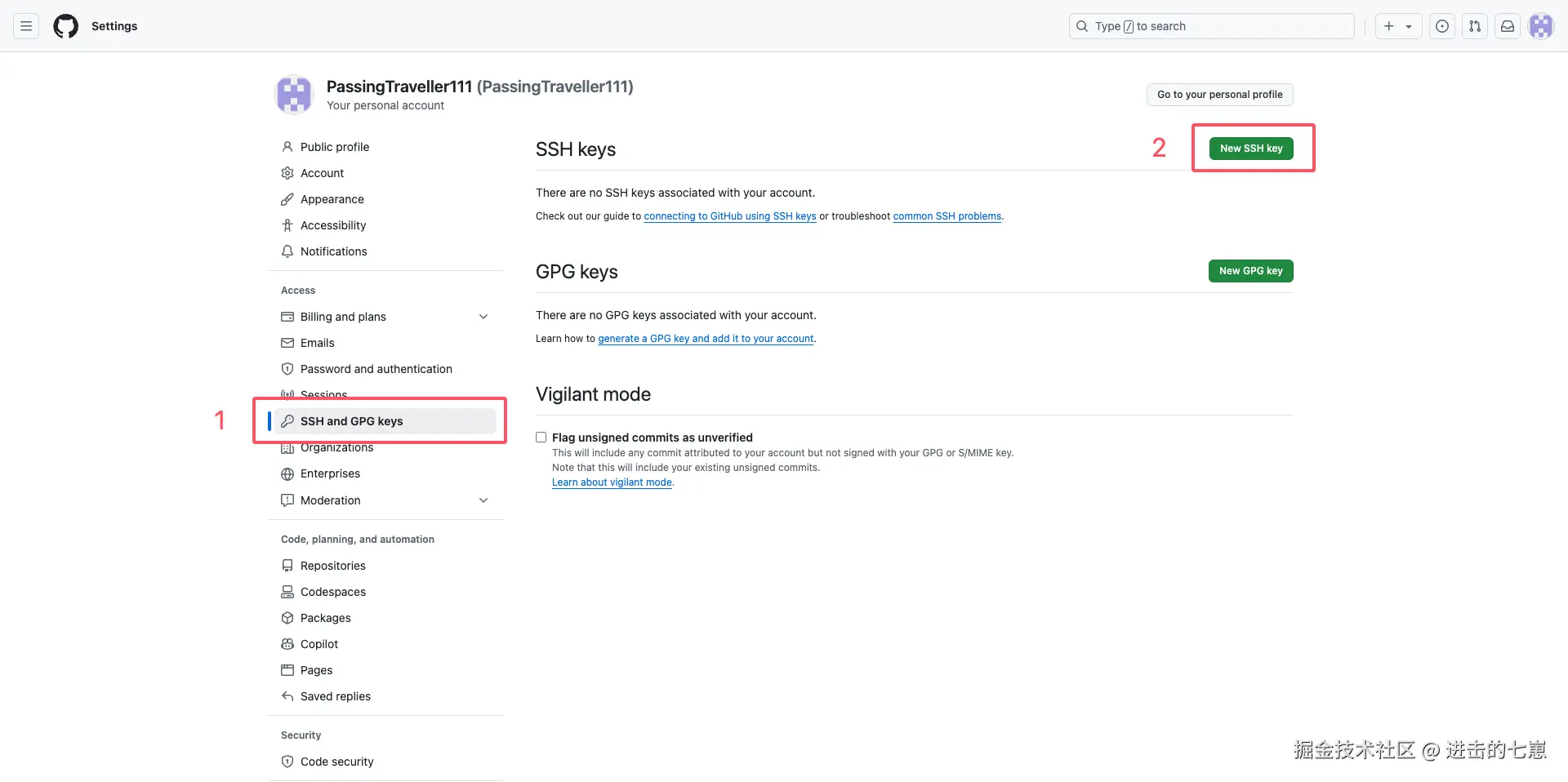Open Copilot settings
The image size is (1568, 782).
tap(319, 644)
